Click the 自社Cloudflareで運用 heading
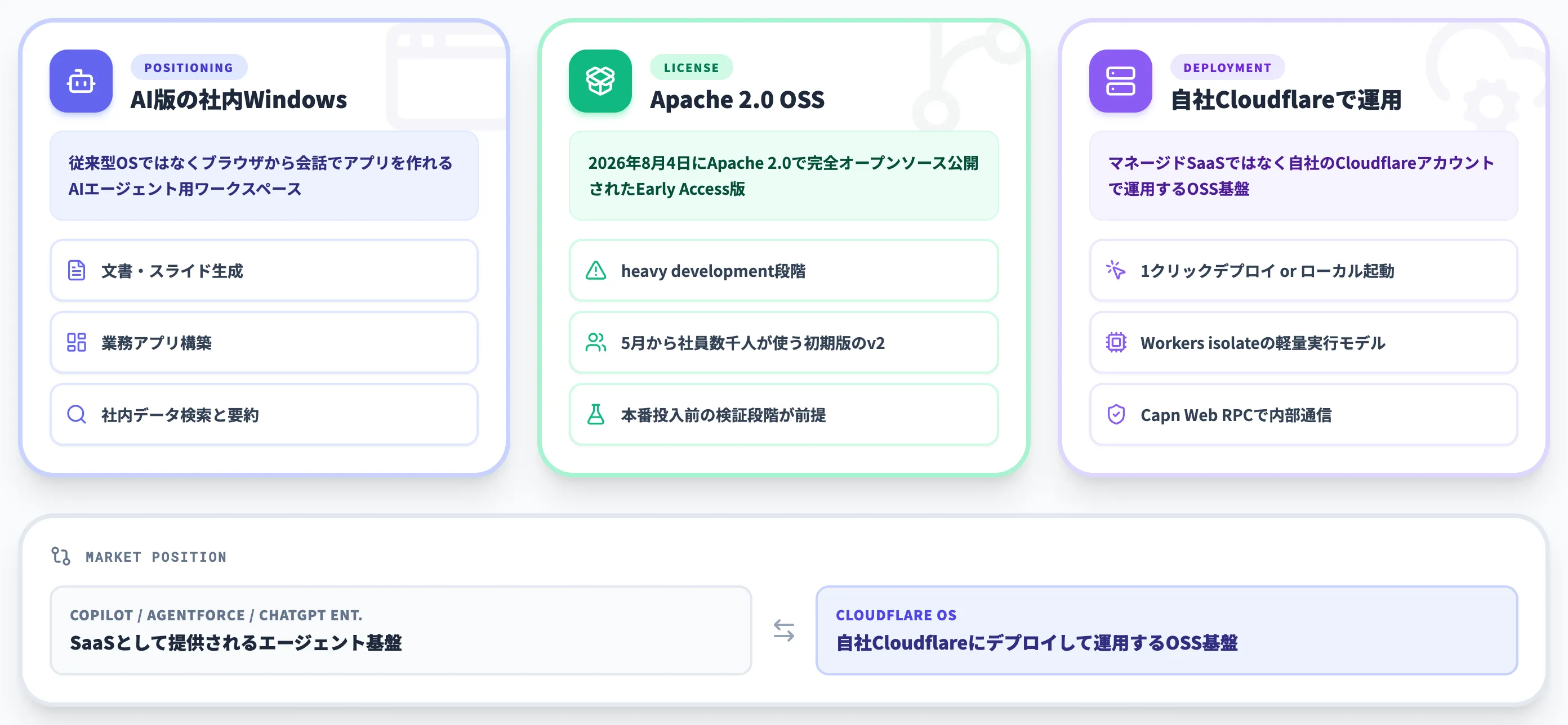Screen dimensions: 1568x725 coord(1286,100)
